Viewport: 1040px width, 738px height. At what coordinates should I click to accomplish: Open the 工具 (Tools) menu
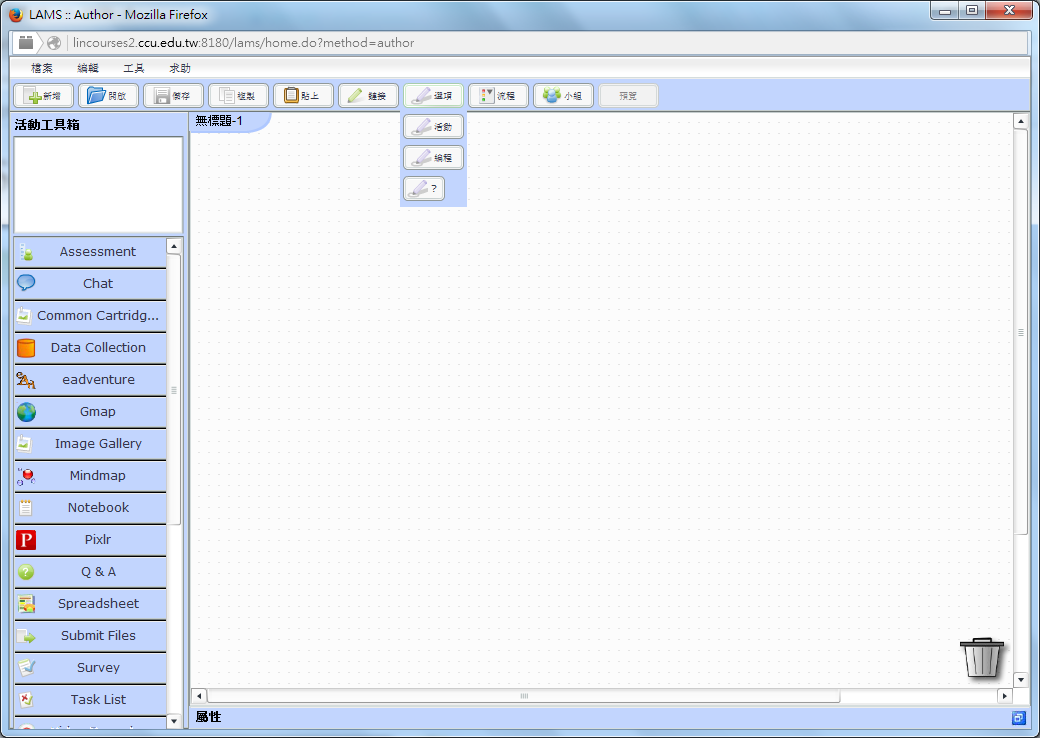click(134, 68)
